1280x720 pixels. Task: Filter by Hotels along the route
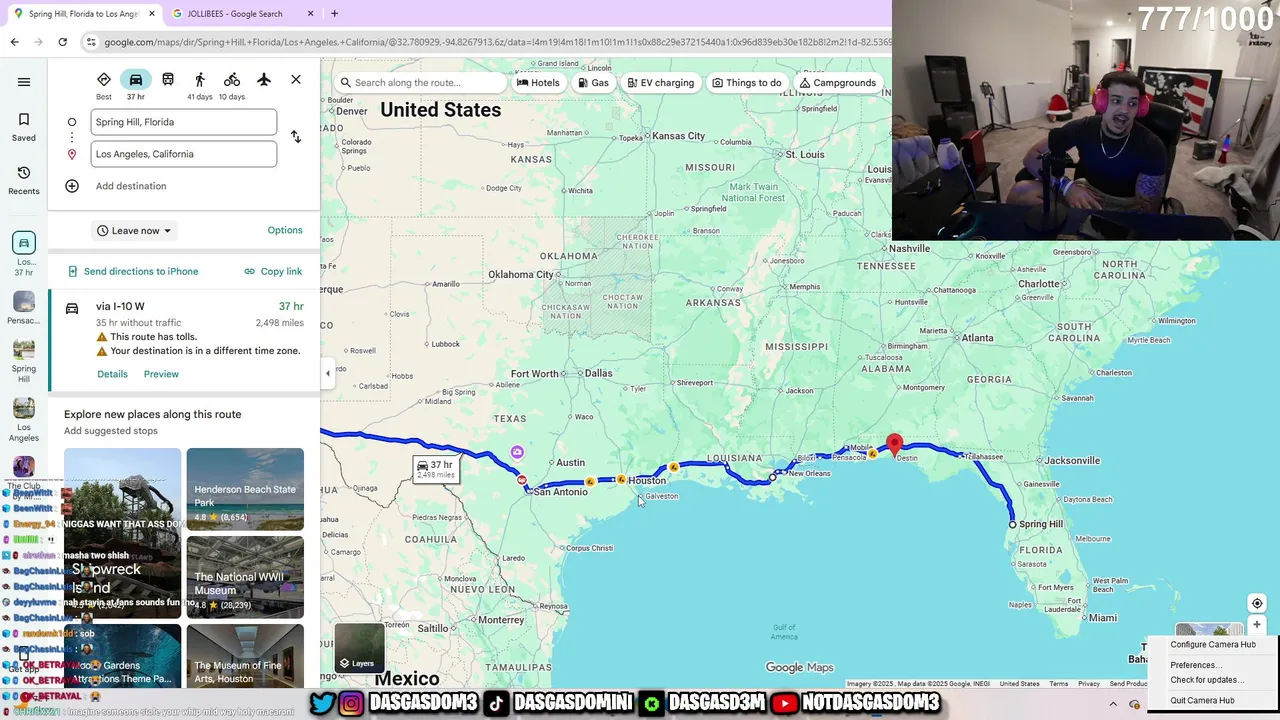tap(538, 83)
